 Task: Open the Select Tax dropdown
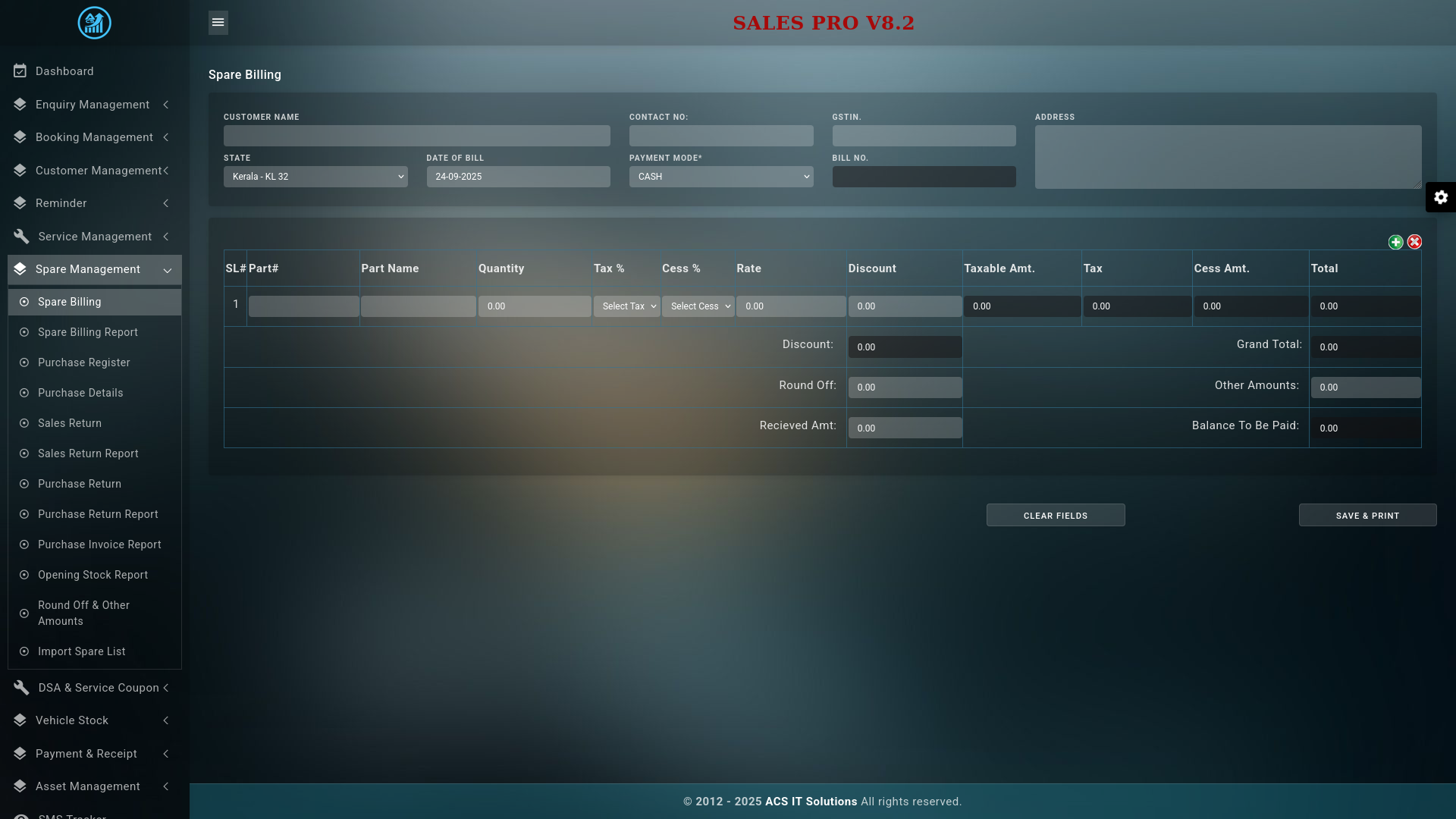pos(626,306)
